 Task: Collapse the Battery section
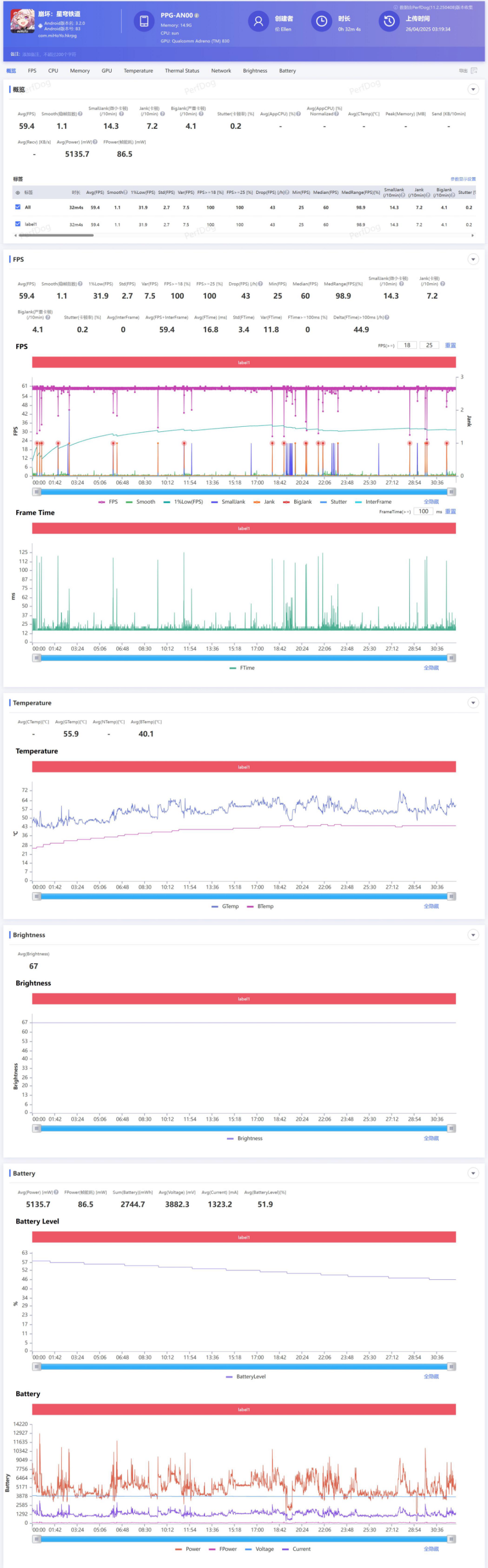coord(473,1173)
